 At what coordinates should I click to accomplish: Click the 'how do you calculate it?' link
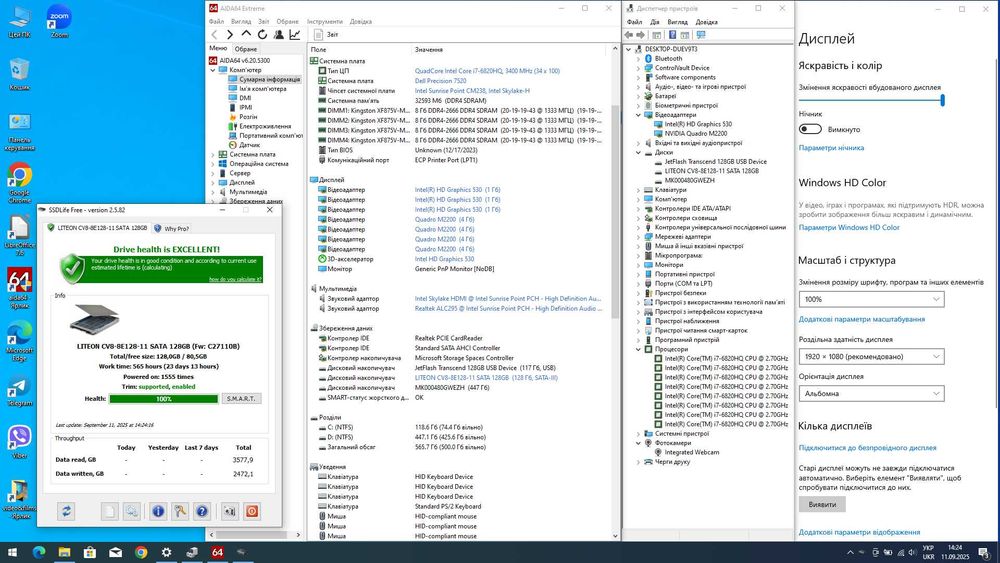[x=235, y=279]
